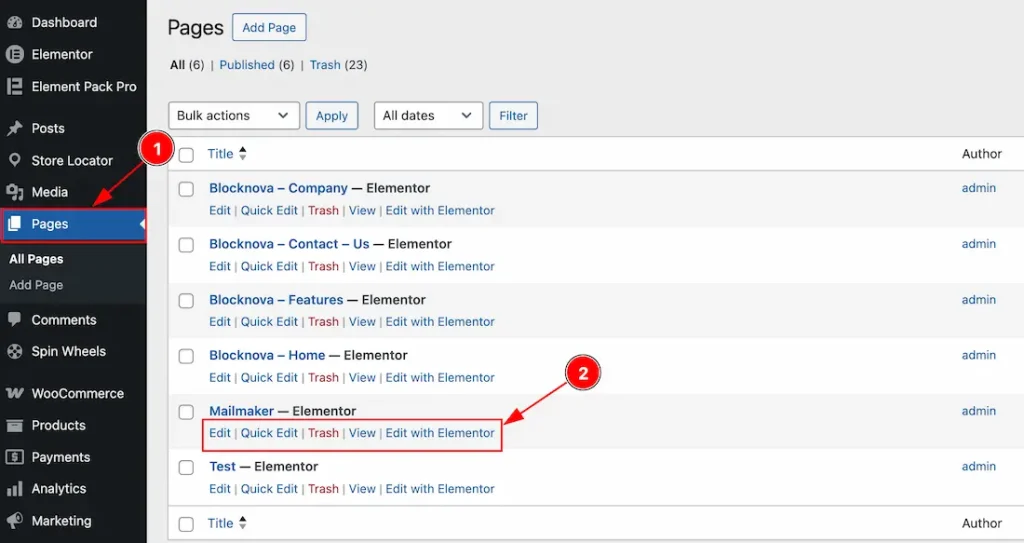Open WooCommerce icon in the sidebar

pyautogui.click(x=15, y=393)
